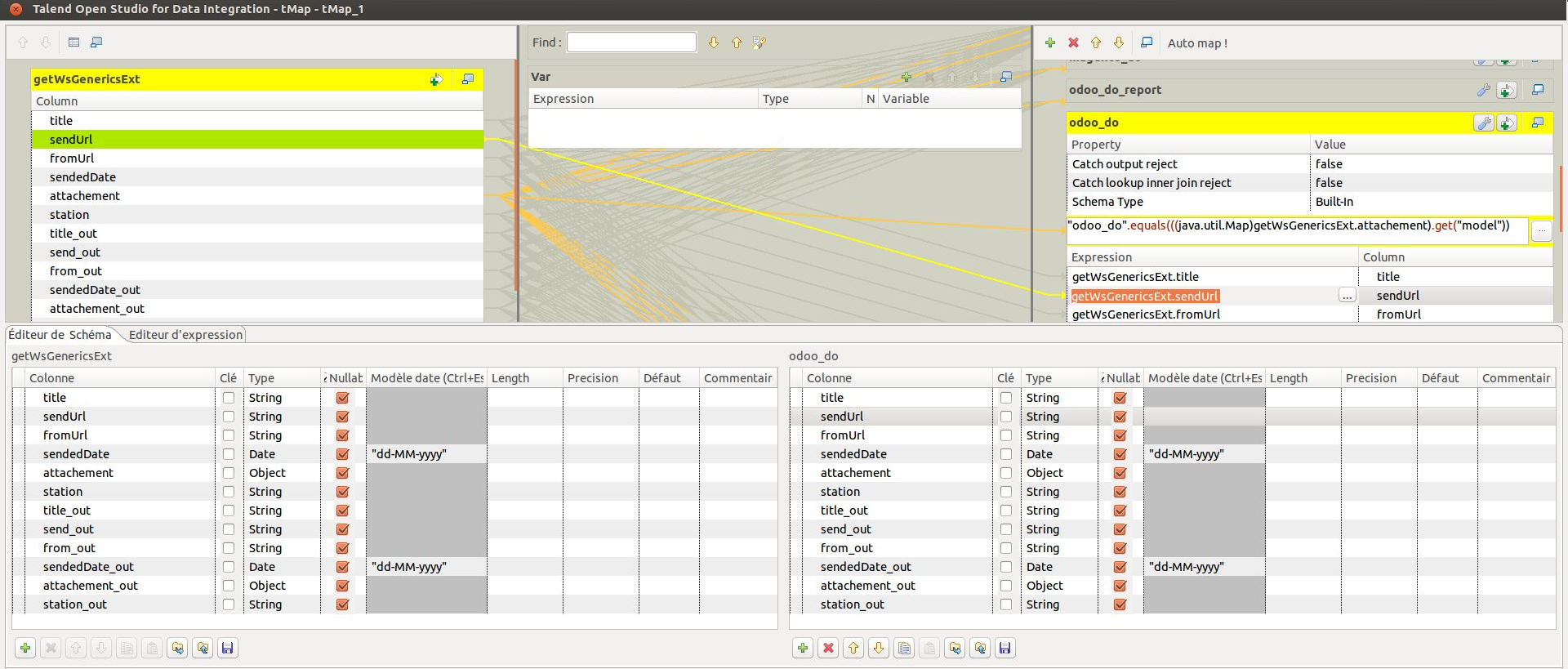Image resolution: width=1568 pixels, height=669 pixels.
Task: Move the output table down with the down arrow
Action: click(x=1119, y=42)
